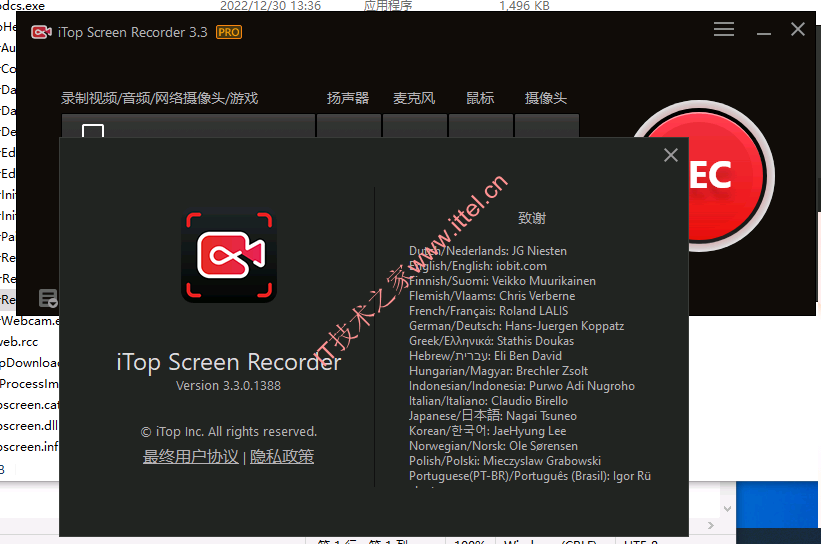This screenshot has height=544, width=821.
Task: Minimize the iTop Screen Recorder window
Action: click(x=764, y=33)
